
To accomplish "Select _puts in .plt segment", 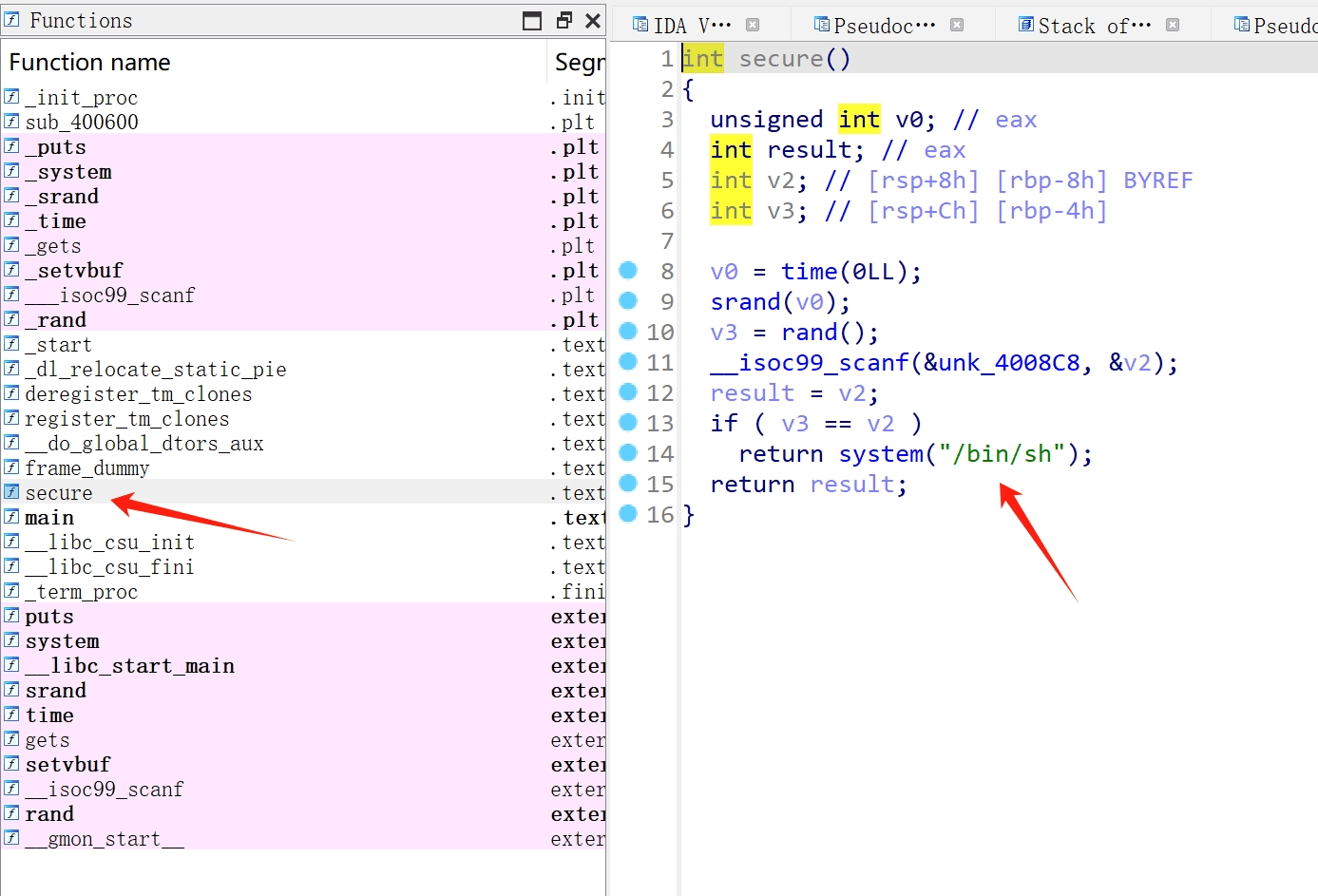I will click(303, 146).
